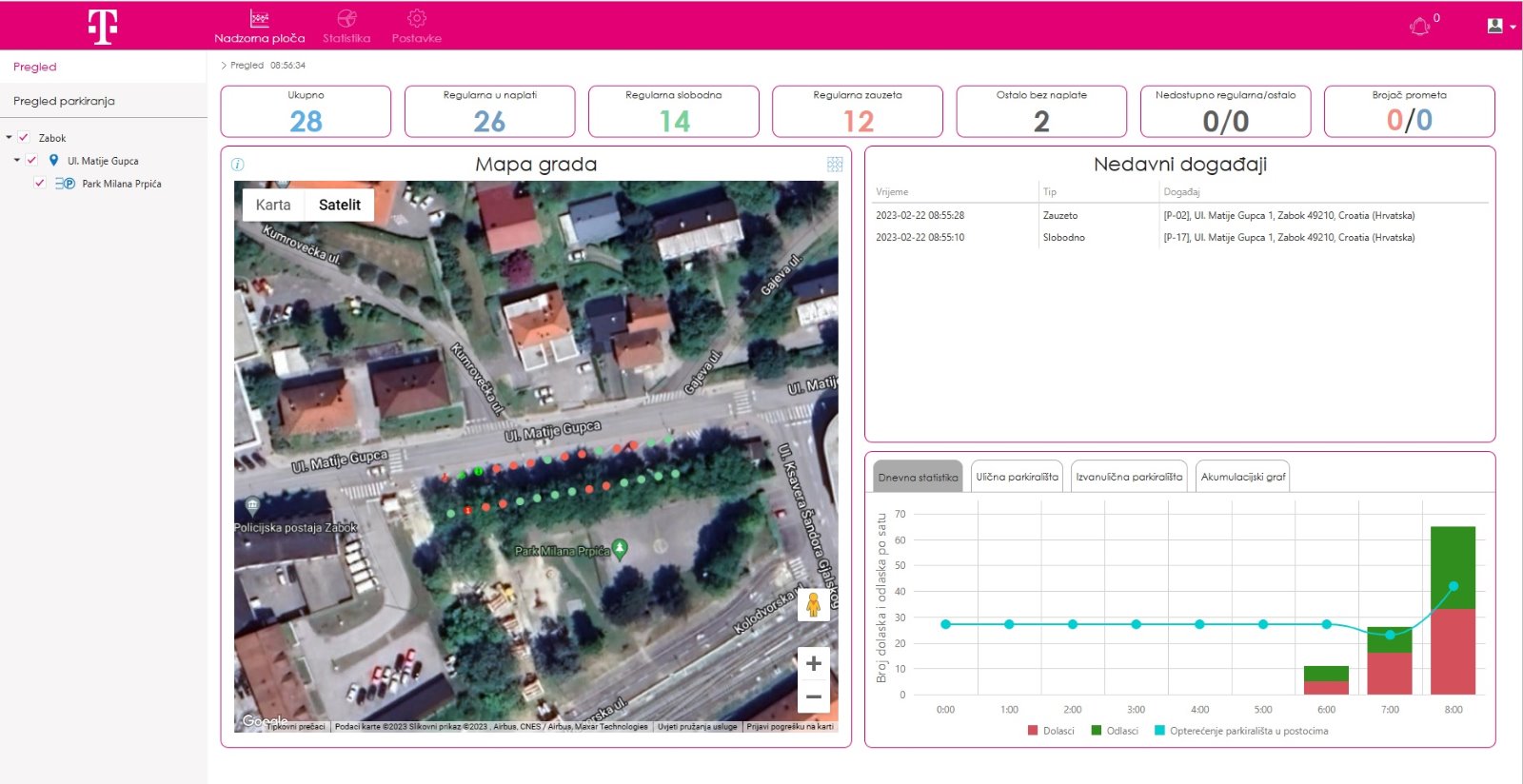The image size is (1523, 784).
Task: Switch to the Akumulacijski graf tab
Action: coord(1242,477)
